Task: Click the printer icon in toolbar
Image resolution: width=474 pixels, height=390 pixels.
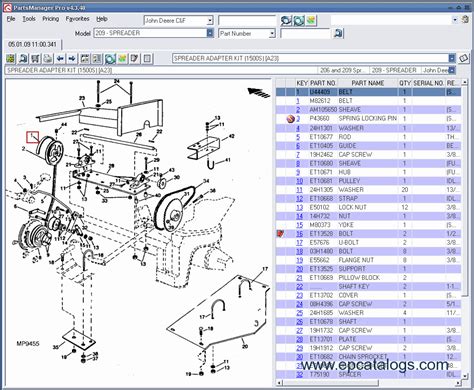Action: click(x=48, y=59)
